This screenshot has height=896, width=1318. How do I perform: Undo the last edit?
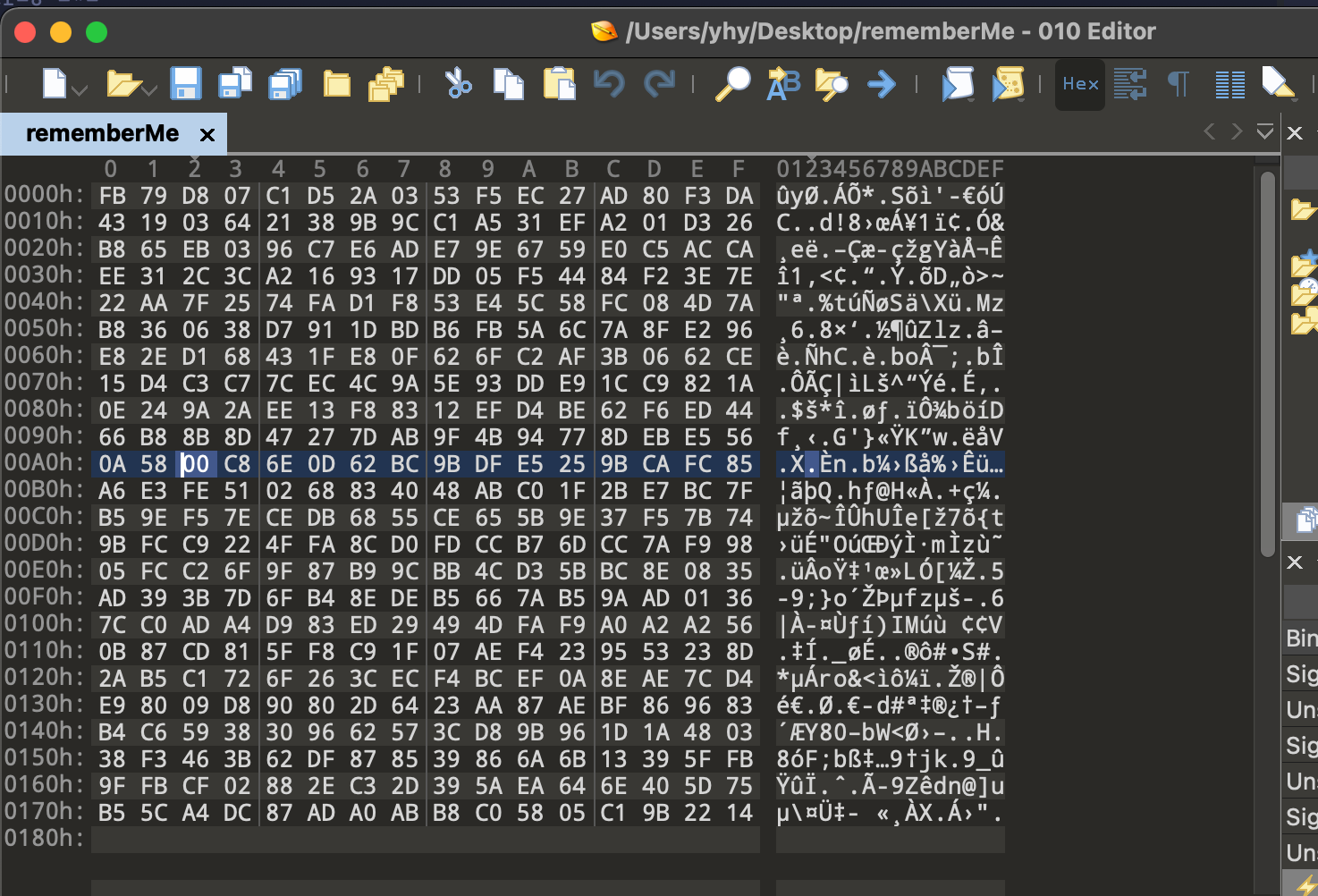click(609, 84)
